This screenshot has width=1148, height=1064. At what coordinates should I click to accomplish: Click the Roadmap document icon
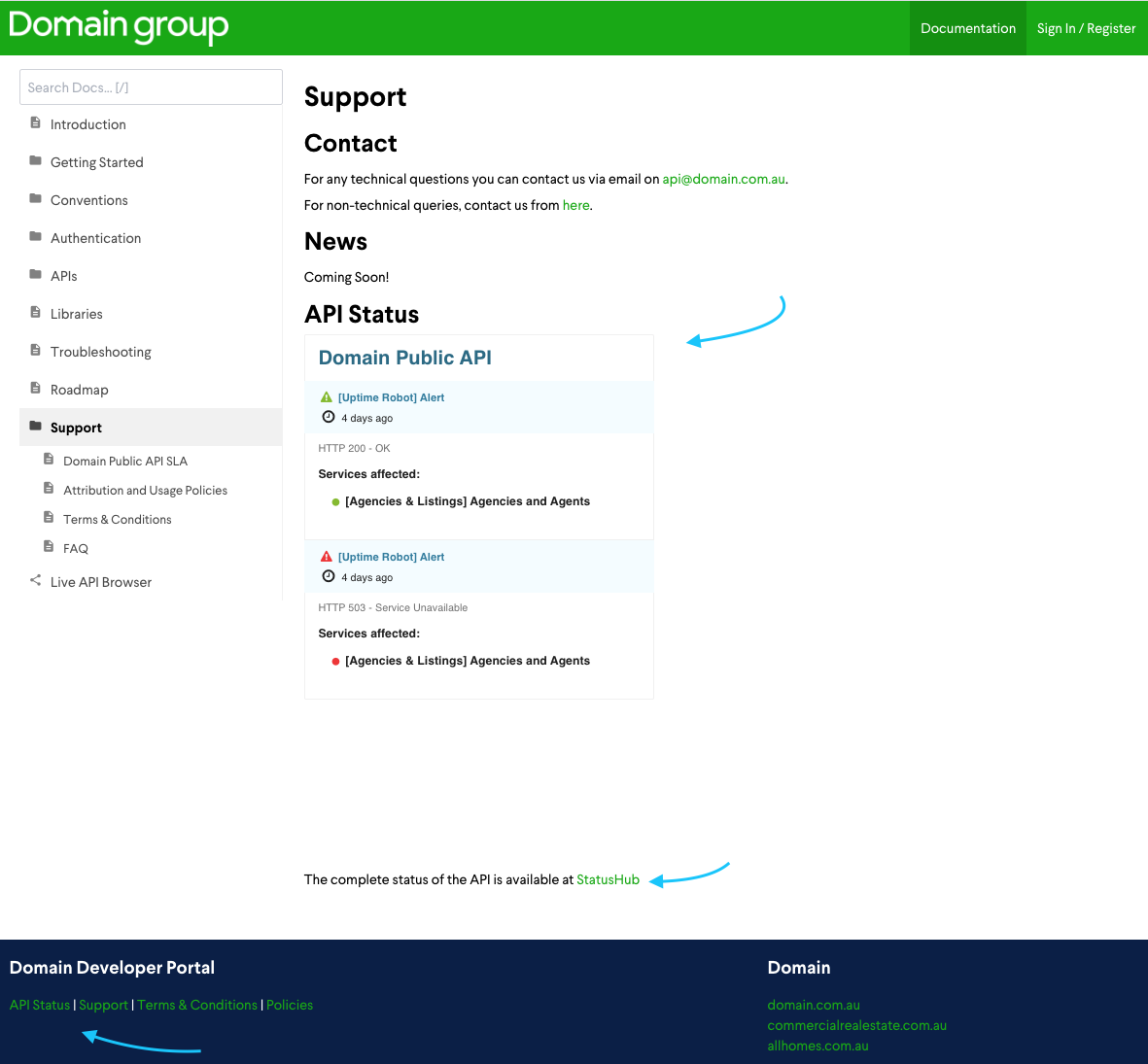[35, 388]
